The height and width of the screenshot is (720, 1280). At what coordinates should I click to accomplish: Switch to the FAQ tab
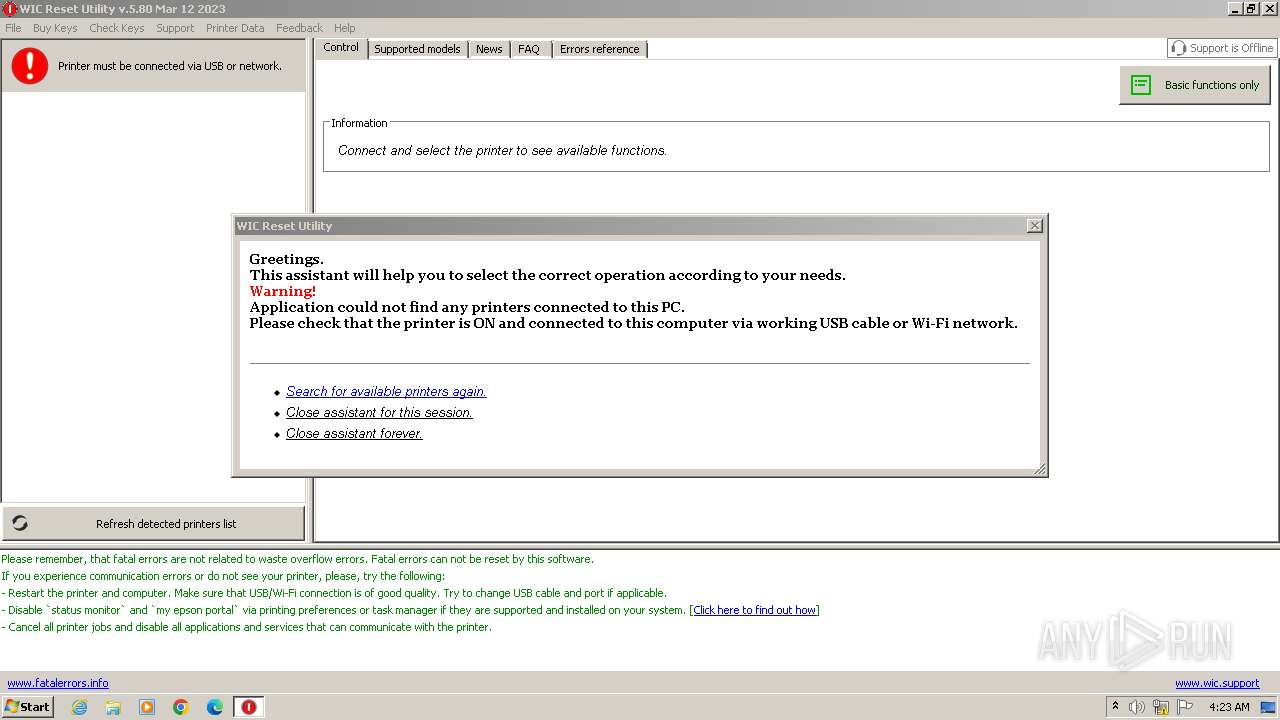click(x=529, y=49)
